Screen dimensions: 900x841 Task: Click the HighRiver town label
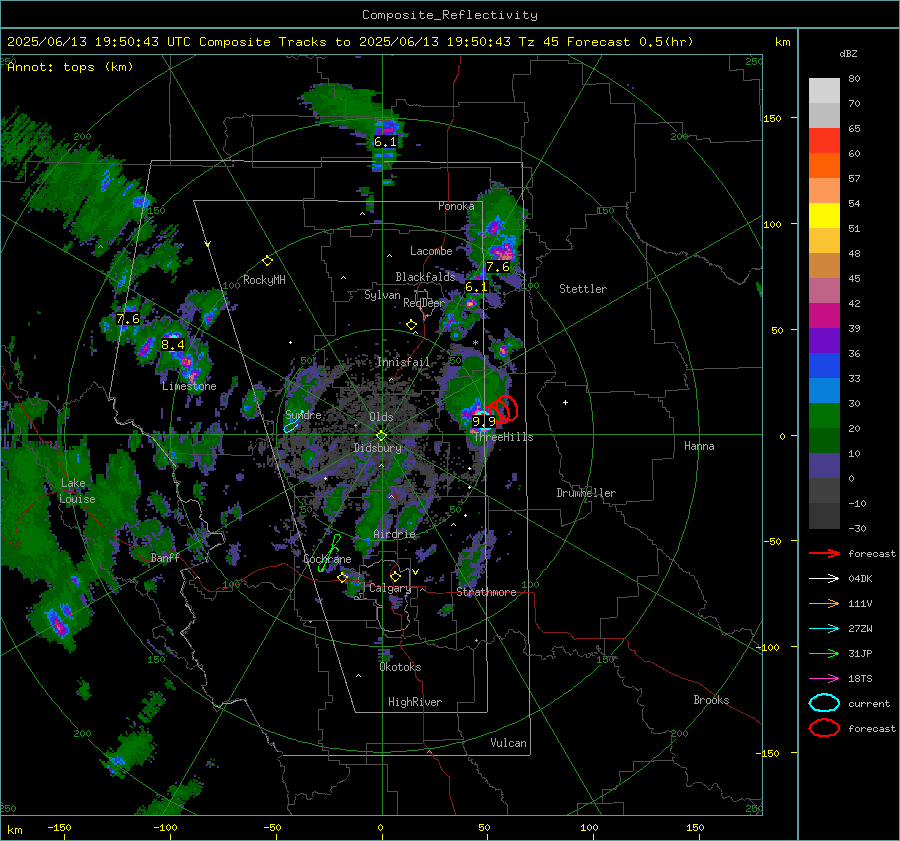click(x=414, y=702)
